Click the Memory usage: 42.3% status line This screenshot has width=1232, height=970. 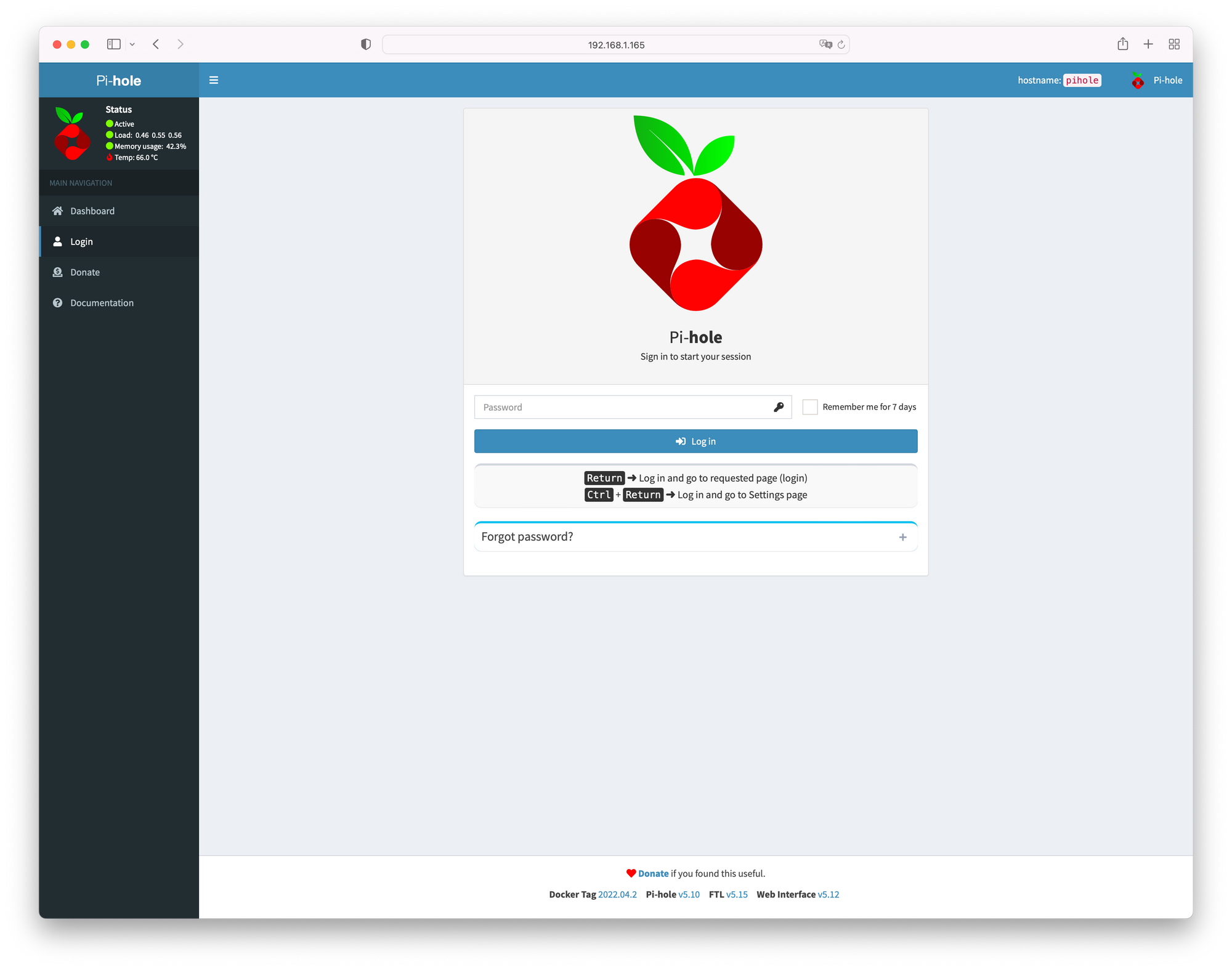click(x=146, y=146)
